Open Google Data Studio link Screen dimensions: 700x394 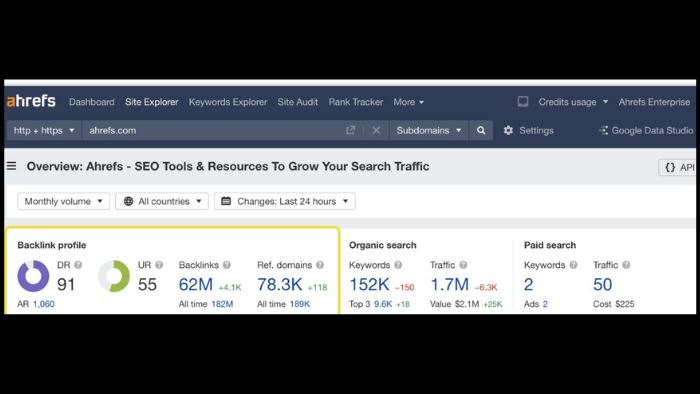click(x=646, y=130)
